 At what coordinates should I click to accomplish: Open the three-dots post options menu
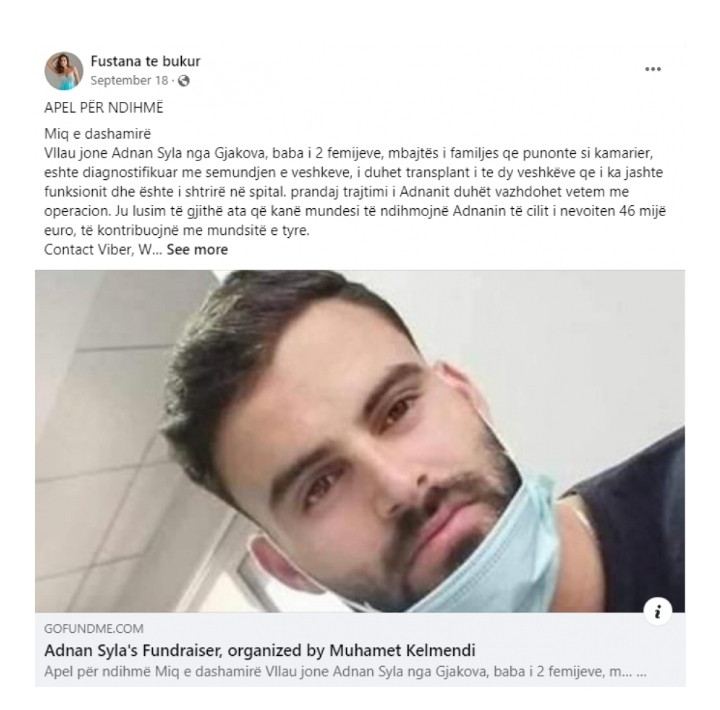[x=652, y=69]
